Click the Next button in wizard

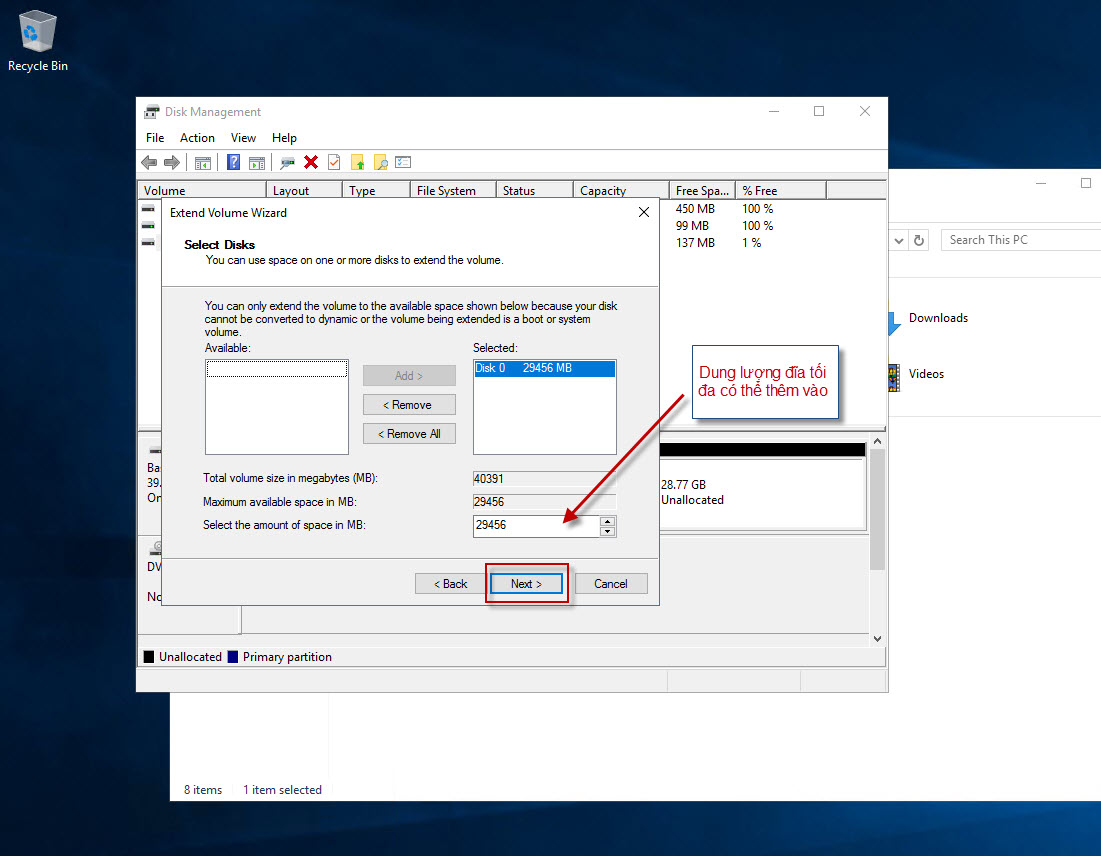526,584
